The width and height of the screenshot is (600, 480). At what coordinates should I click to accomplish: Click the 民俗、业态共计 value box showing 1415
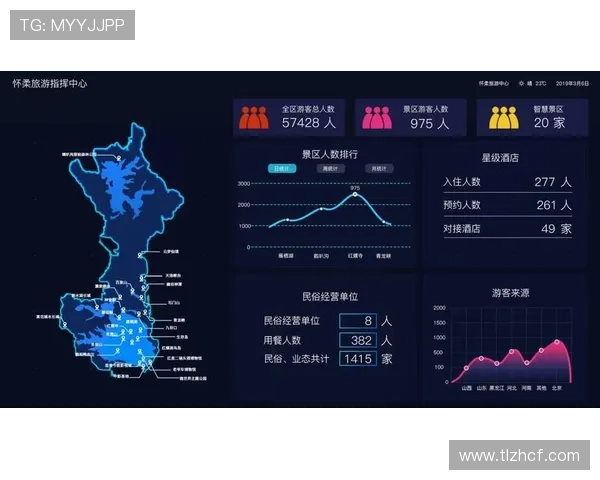coord(358,359)
